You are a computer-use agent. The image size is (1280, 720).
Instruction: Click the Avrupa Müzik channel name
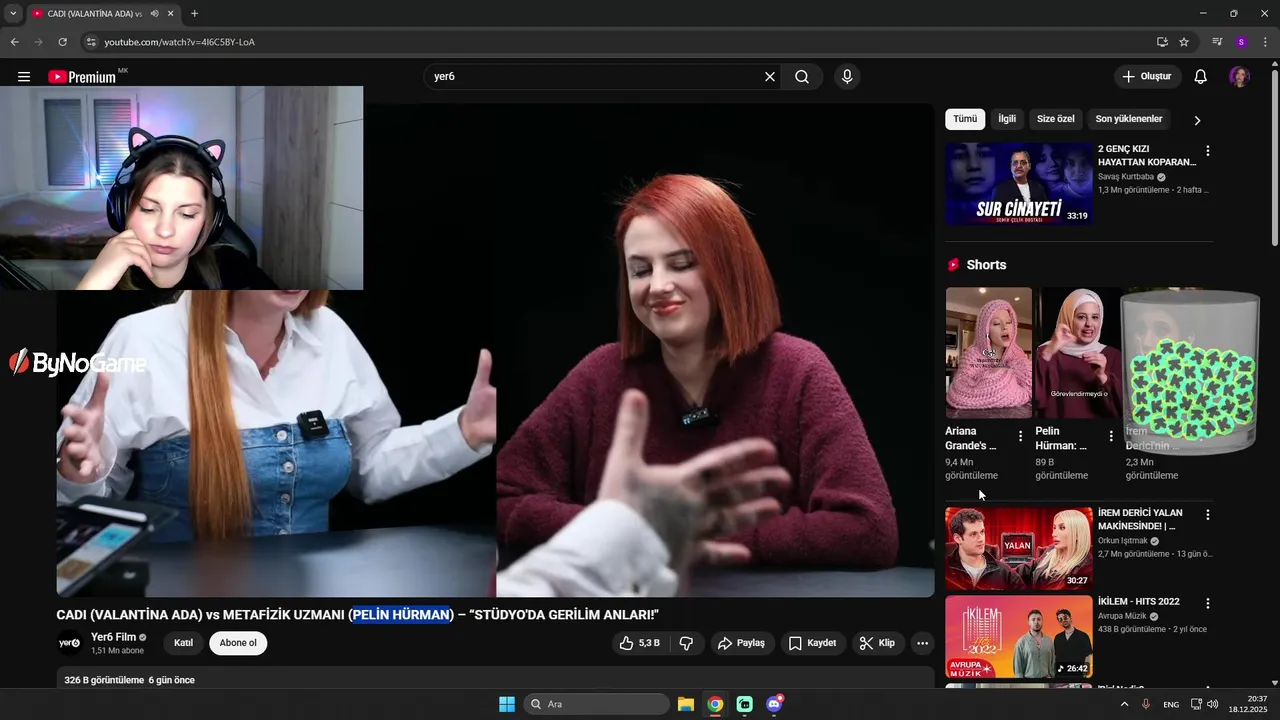pos(1122,616)
